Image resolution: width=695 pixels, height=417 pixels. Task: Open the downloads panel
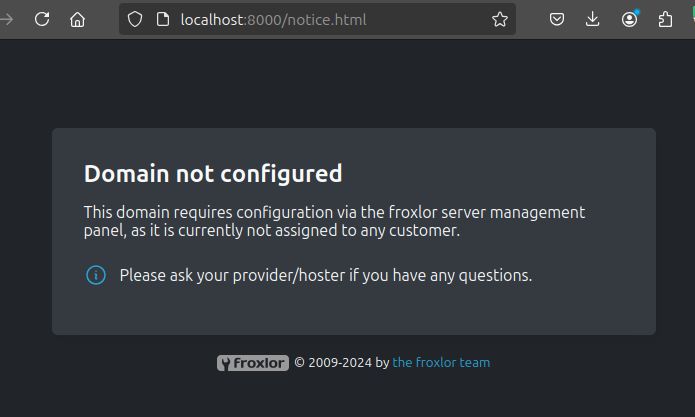coord(593,19)
